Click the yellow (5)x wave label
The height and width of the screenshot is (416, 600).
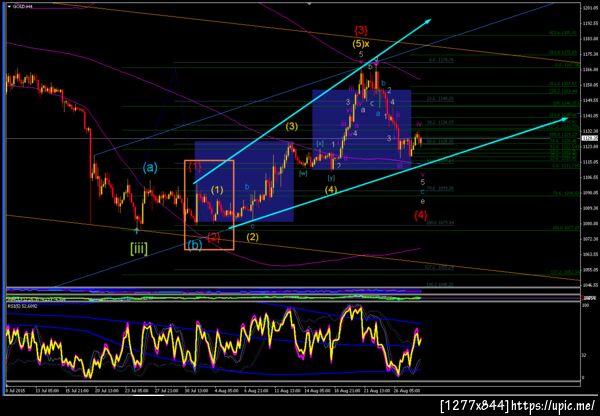click(x=361, y=44)
